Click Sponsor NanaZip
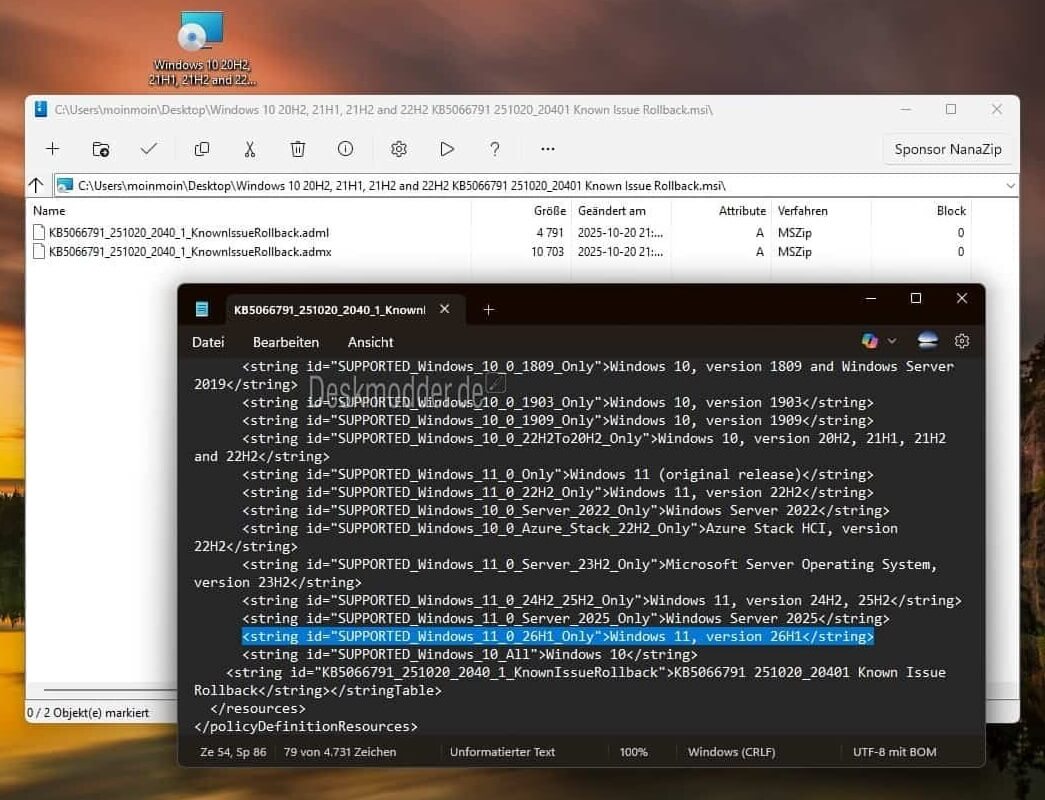1045x800 pixels. pyautogui.click(x=947, y=148)
